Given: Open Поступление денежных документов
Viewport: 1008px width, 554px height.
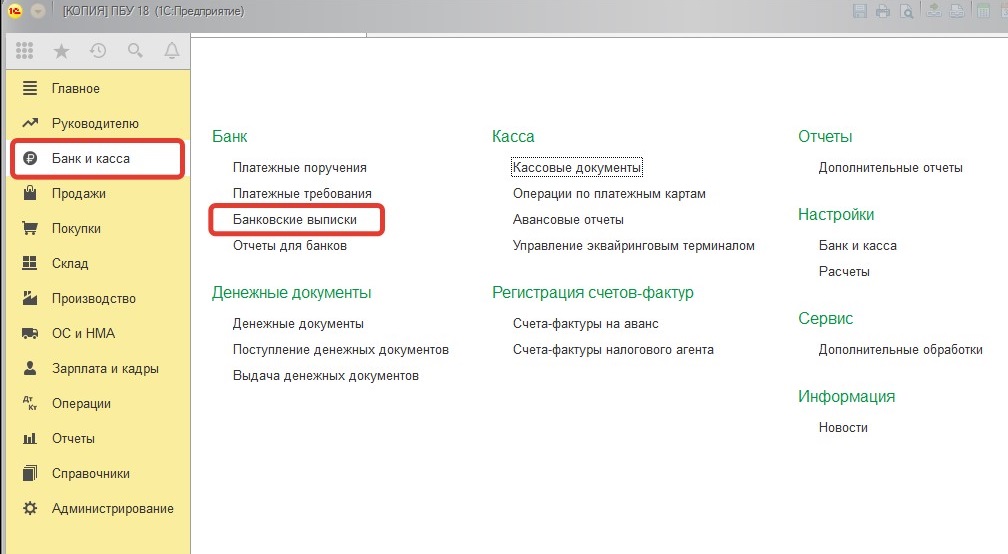Looking at the screenshot, I should 341,350.
